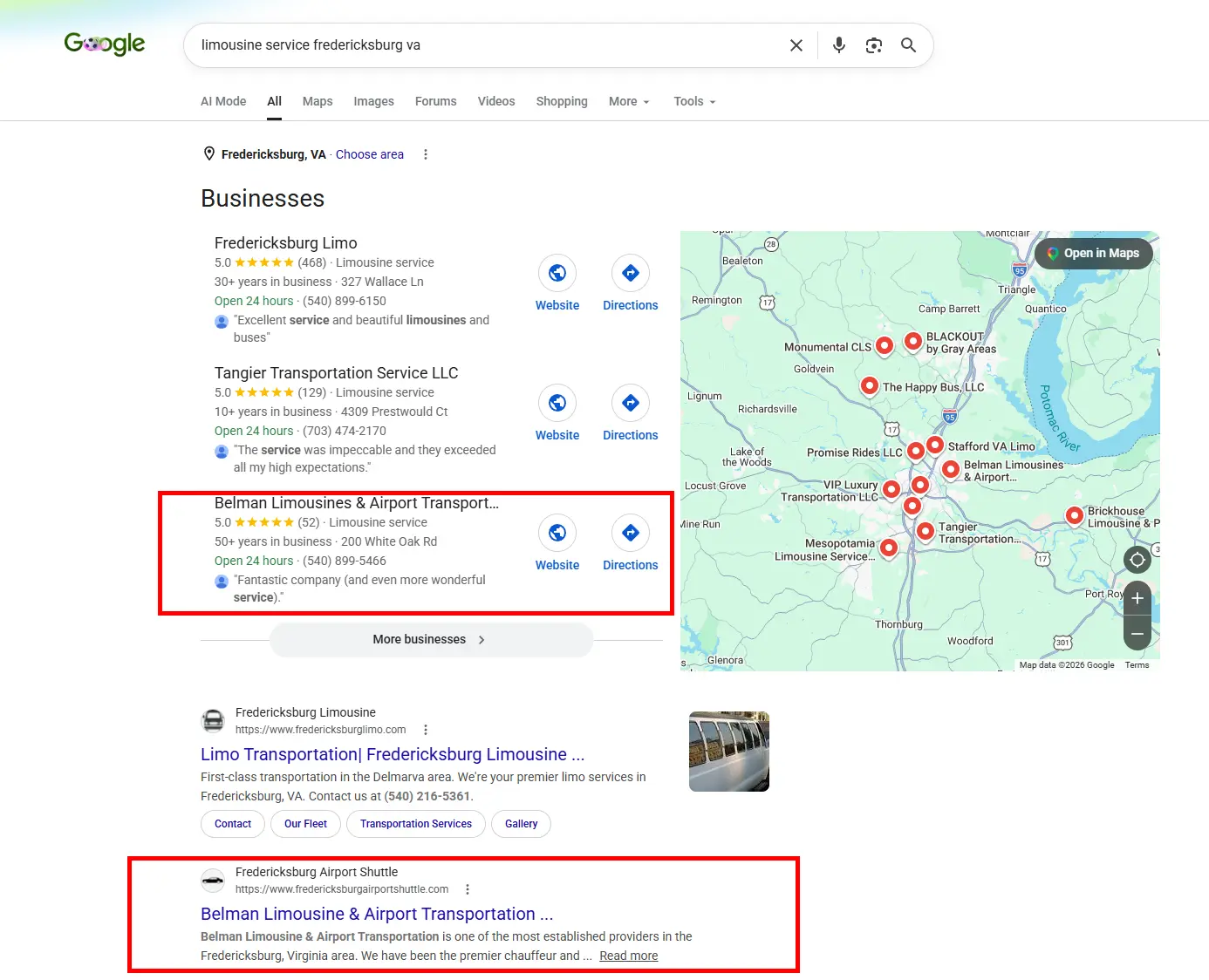Click the Terms link on the map
The height and width of the screenshot is (980, 1209).
pos(1137,665)
